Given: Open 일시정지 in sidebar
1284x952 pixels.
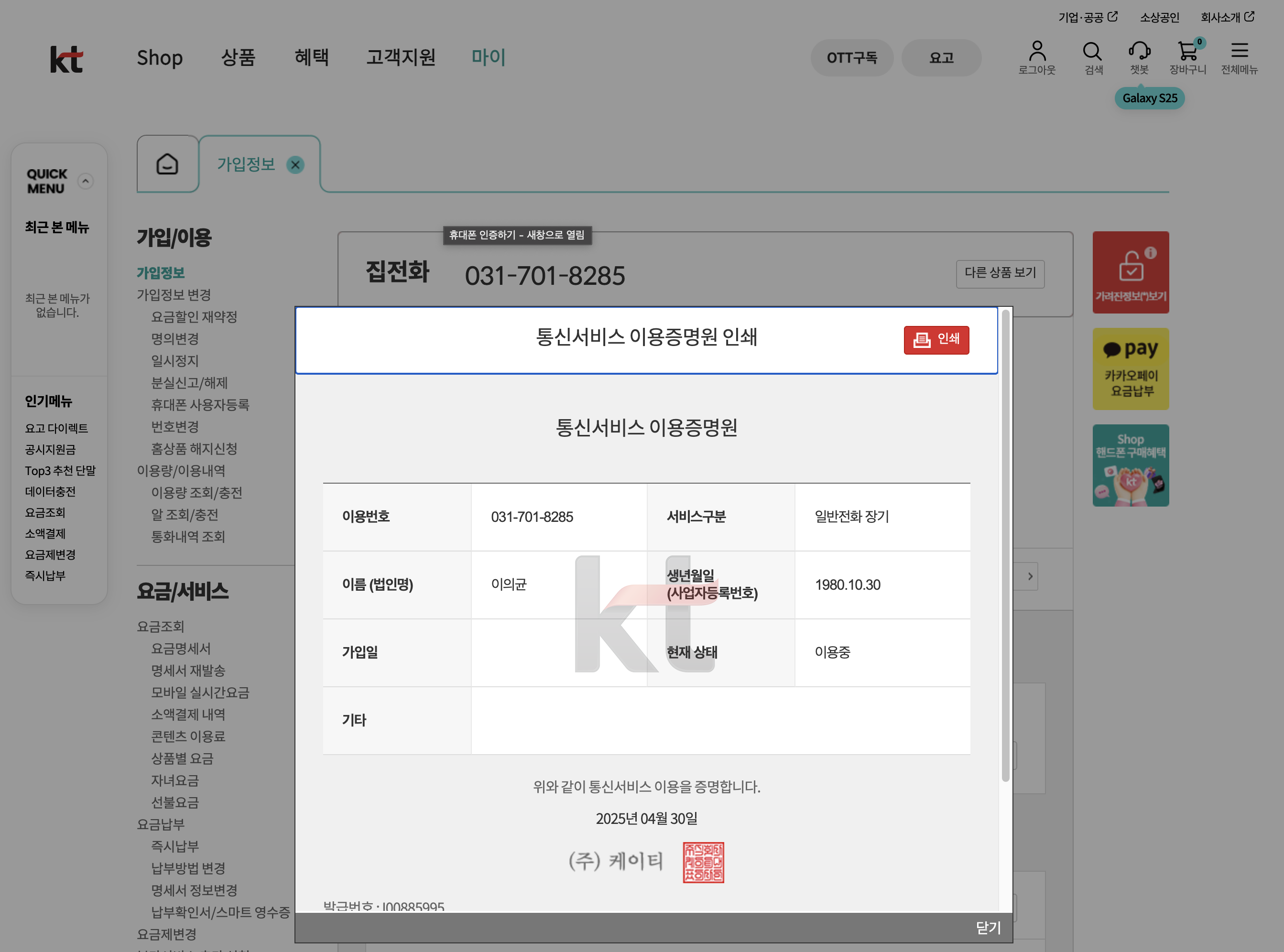Looking at the screenshot, I should point(174,361).
